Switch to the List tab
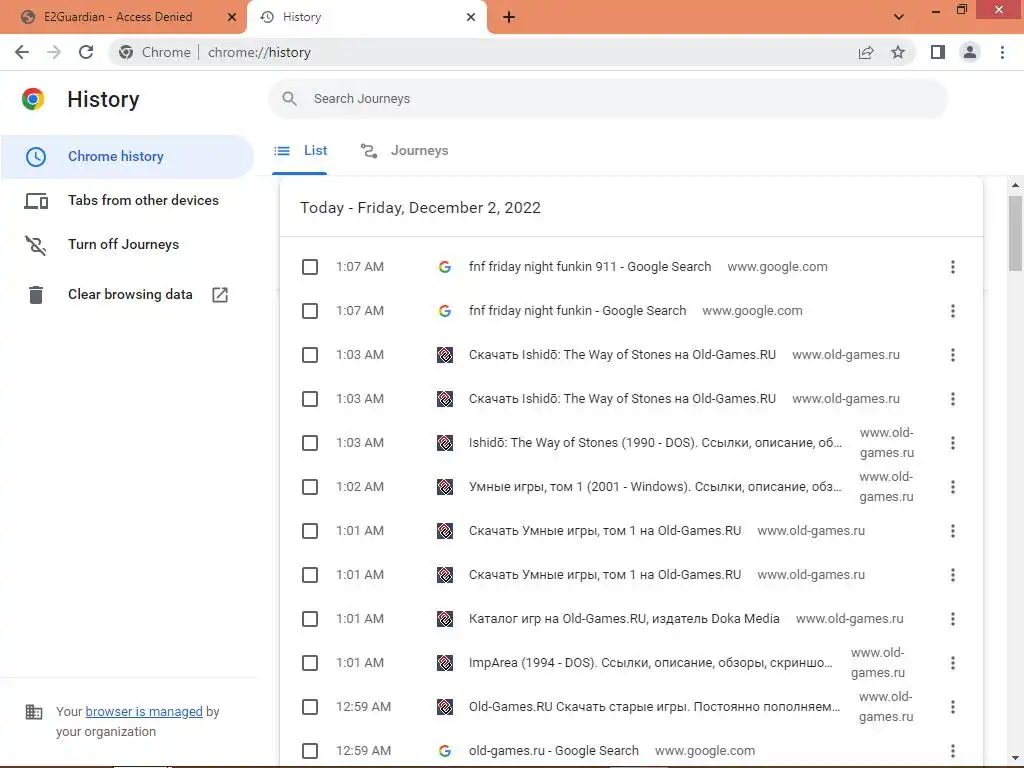1024x768 pixels. point(300,151)
